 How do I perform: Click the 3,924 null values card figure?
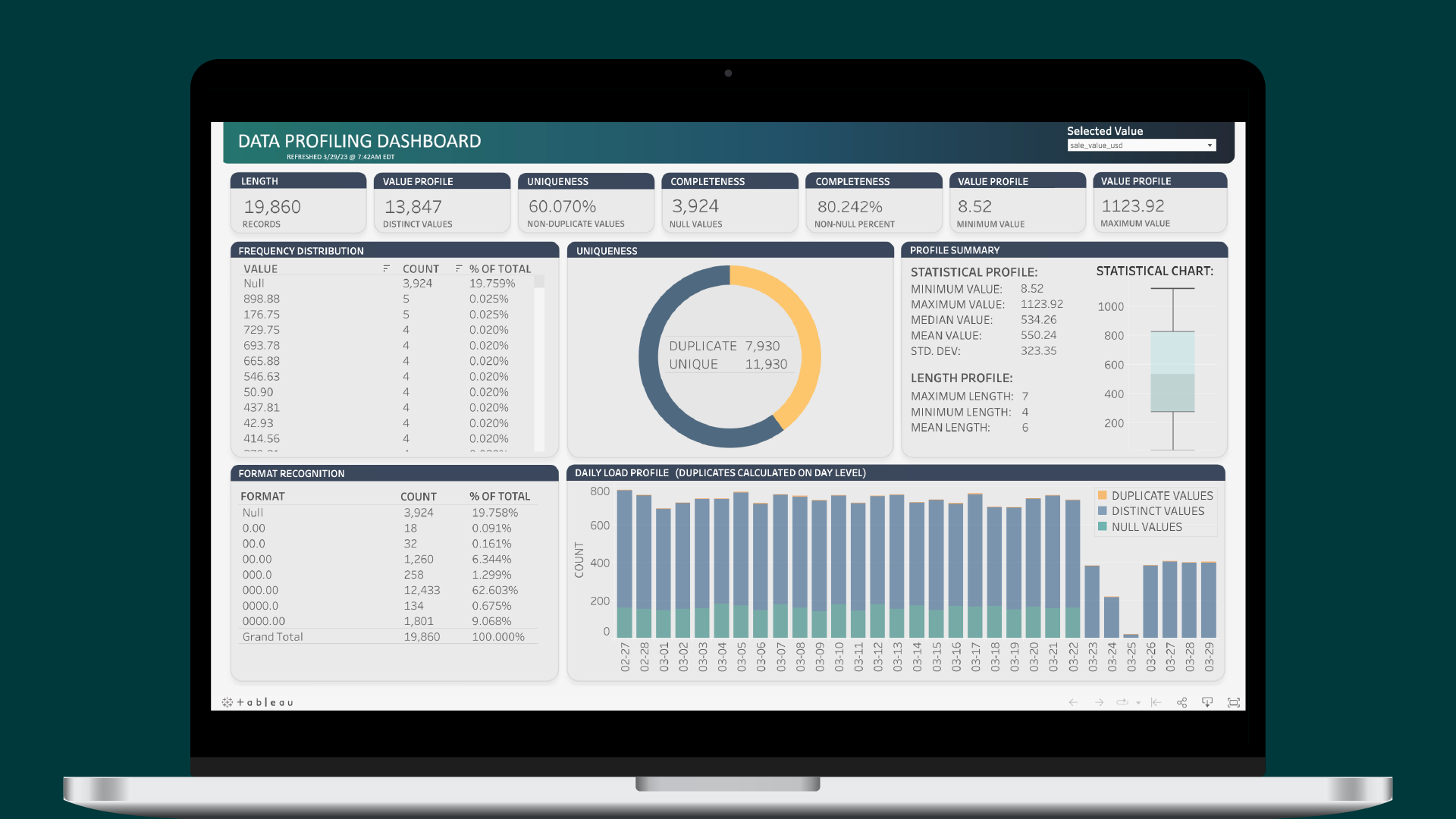[x=695, y=206]
